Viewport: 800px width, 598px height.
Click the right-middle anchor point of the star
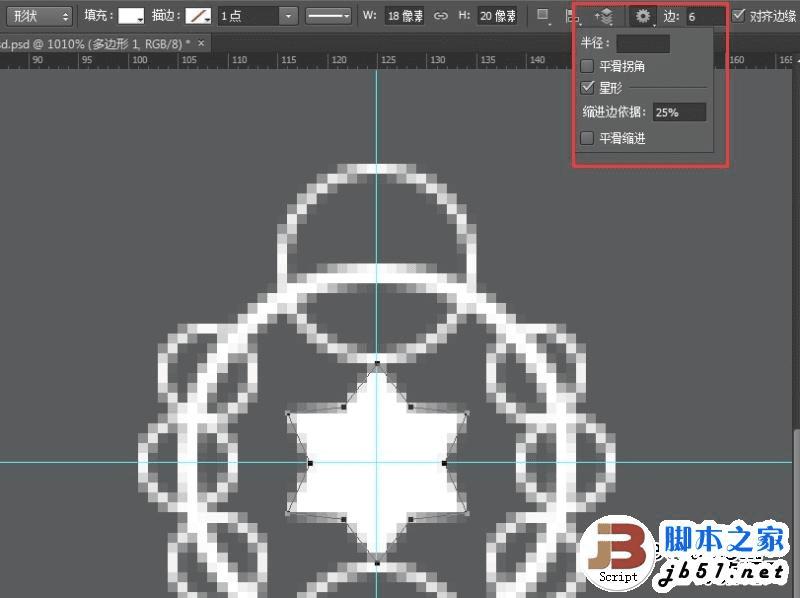tap(444, 463)
